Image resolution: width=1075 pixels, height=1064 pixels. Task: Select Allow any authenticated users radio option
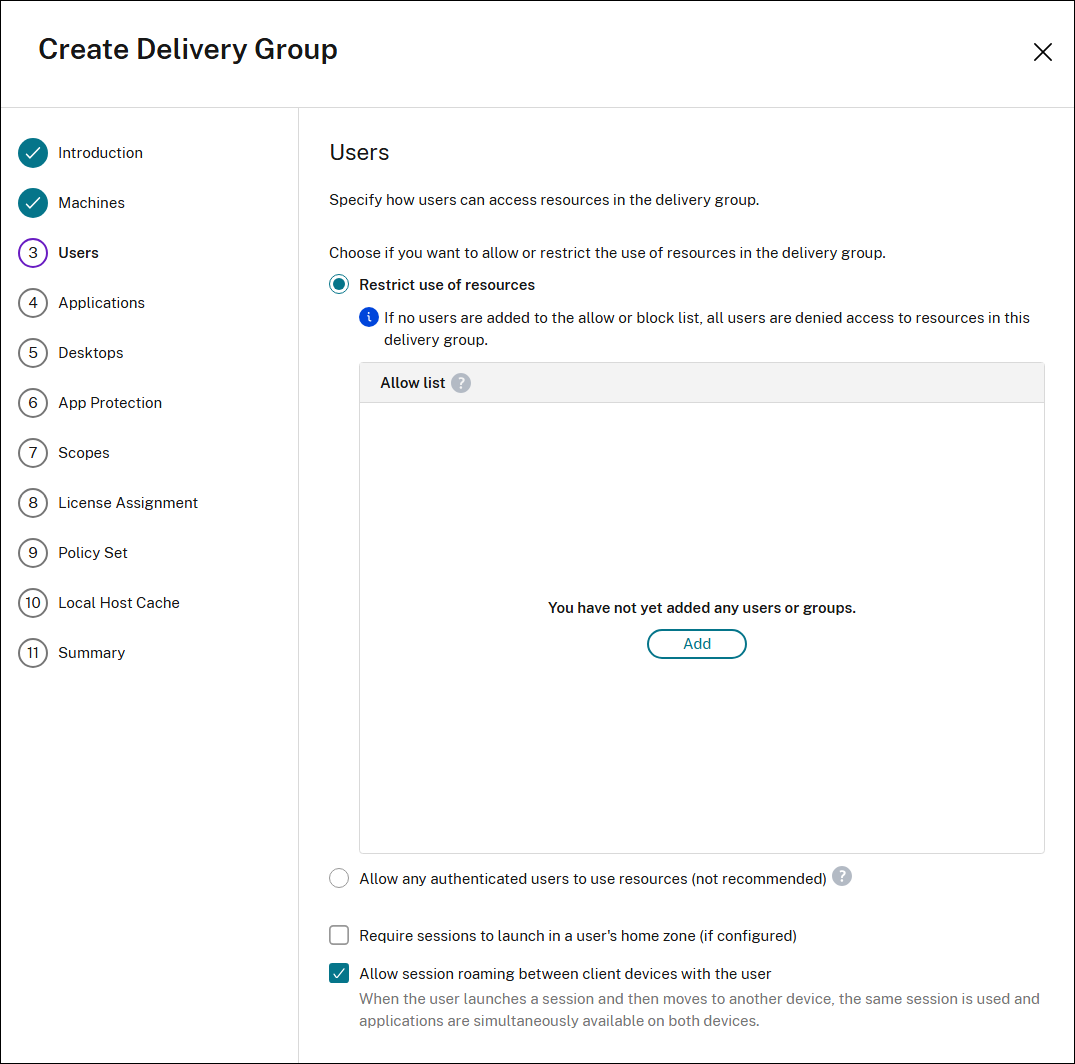coord(339,879)
